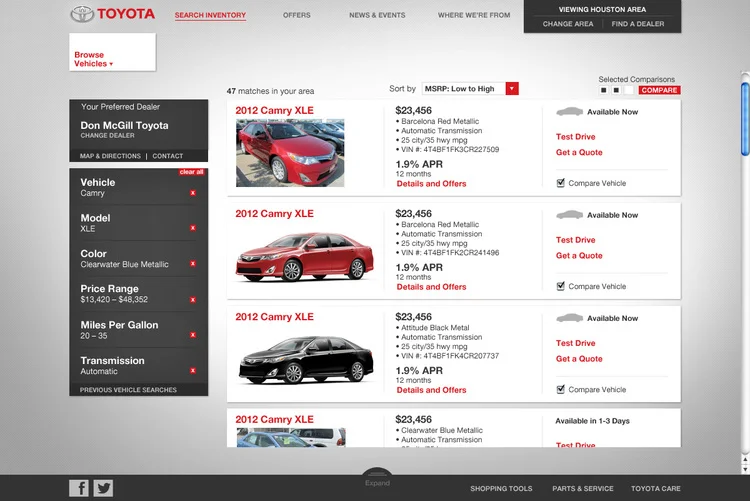
Task: Remove the Vehicle Camry filter
Action: (x=193, y=193)
